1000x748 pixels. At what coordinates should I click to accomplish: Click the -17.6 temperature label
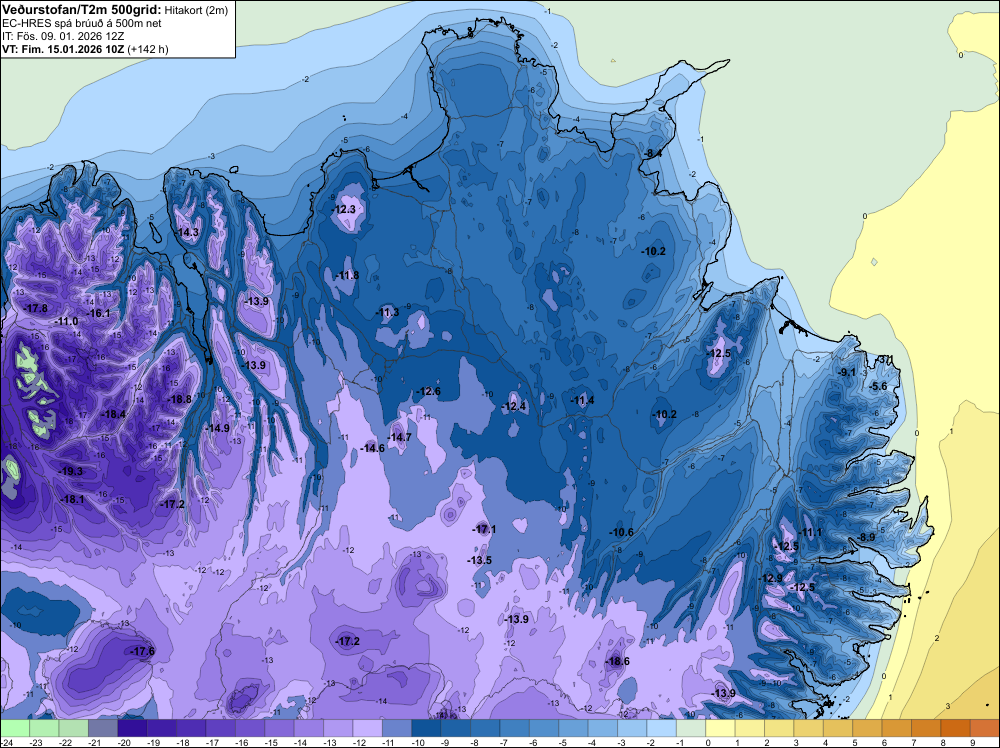(142, 651)
